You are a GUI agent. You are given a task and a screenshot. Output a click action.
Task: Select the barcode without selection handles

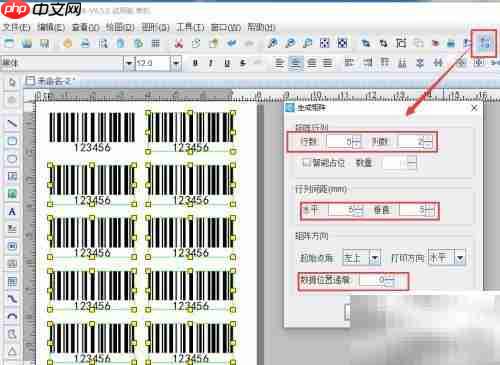coord(92,132)
